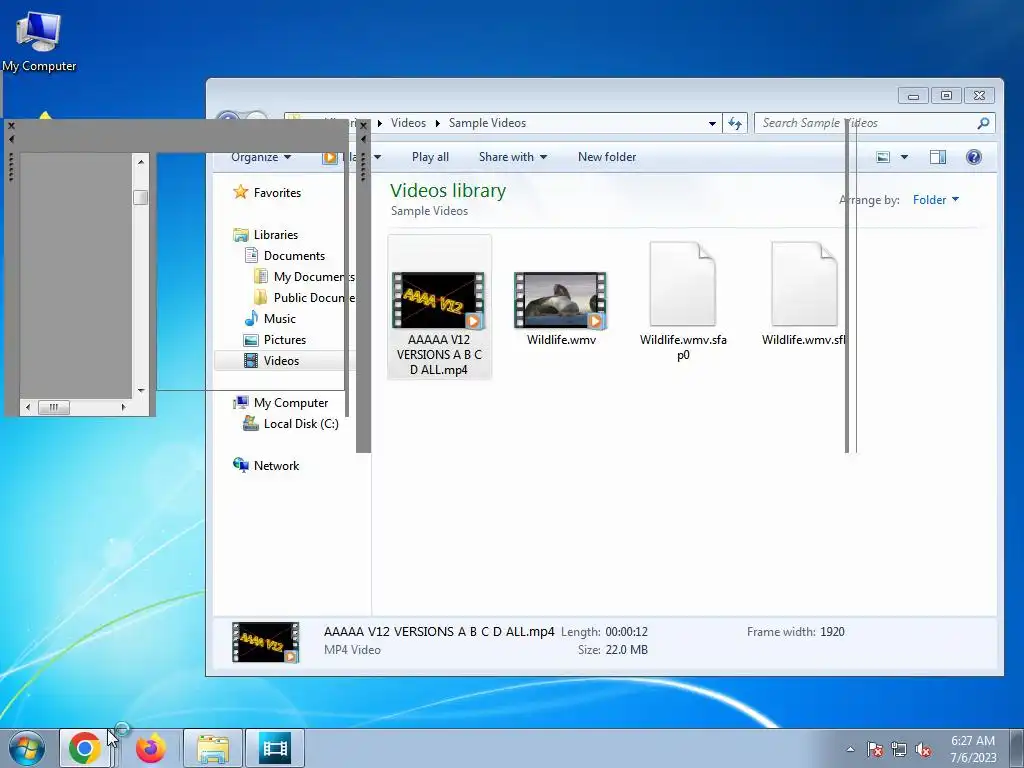1024x768 pixels.
Task: Open the Windows Explorer taskbar button
Action: 213,748
